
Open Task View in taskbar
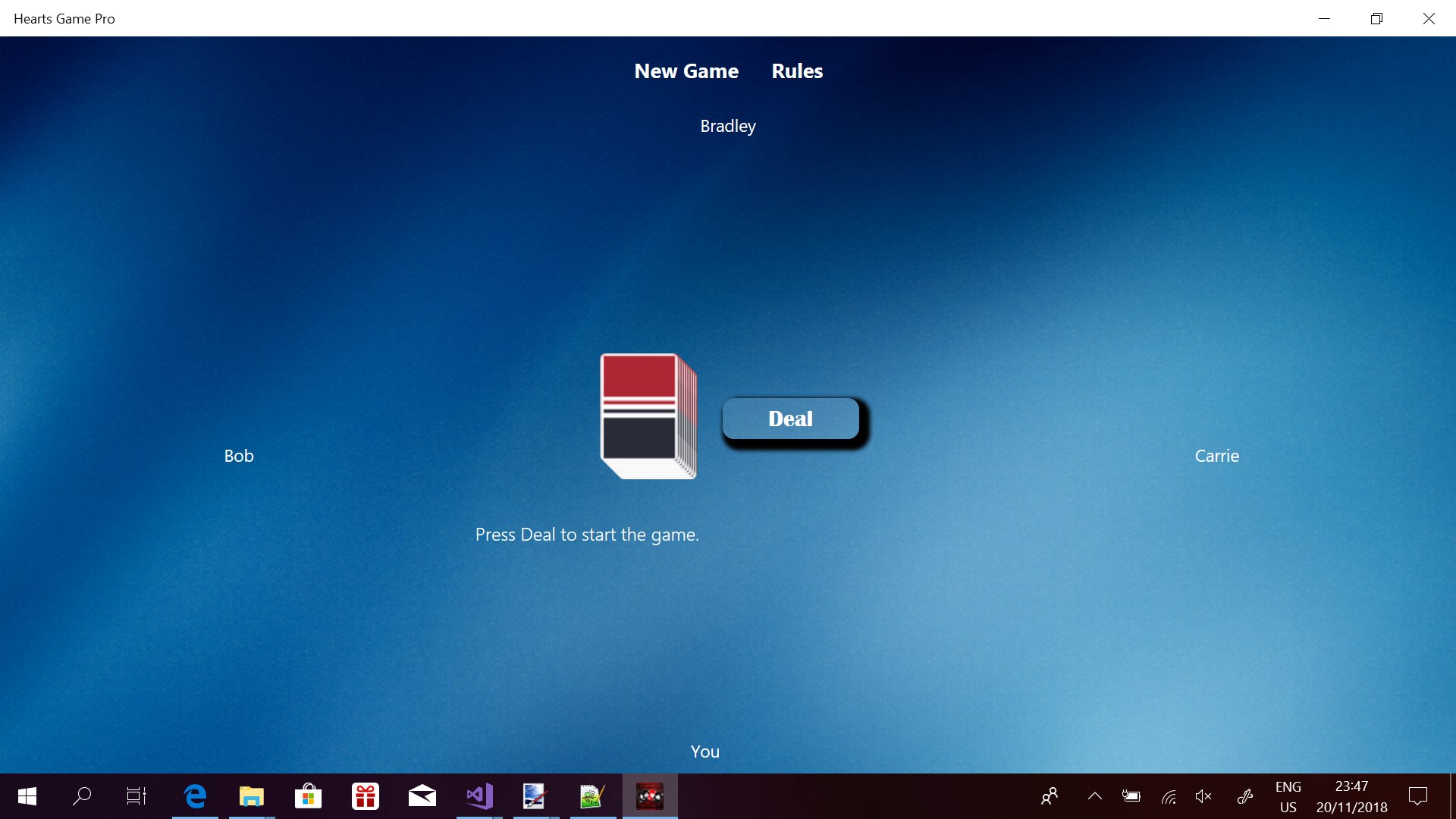coord(136,796)
